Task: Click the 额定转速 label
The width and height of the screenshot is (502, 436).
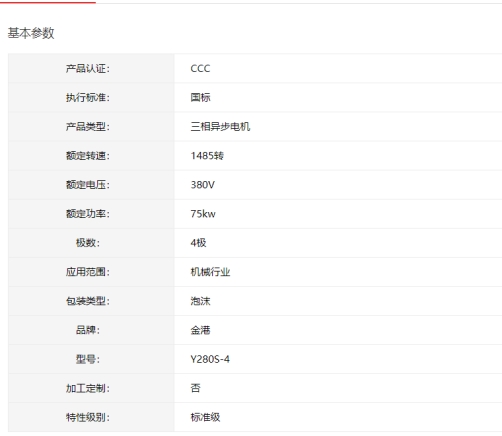Action: (88, 156)
